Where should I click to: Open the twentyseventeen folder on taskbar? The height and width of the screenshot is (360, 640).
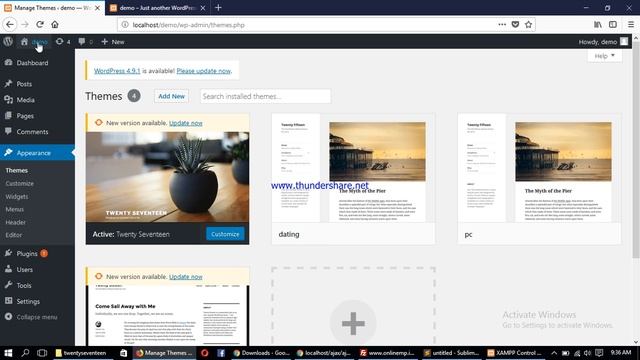click(82, 353)
